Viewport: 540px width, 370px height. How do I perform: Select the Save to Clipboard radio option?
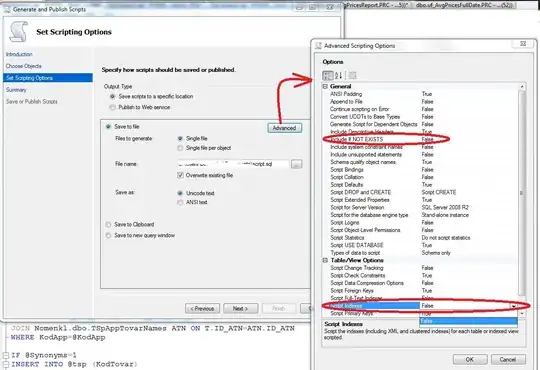click(x=108, y=225)
